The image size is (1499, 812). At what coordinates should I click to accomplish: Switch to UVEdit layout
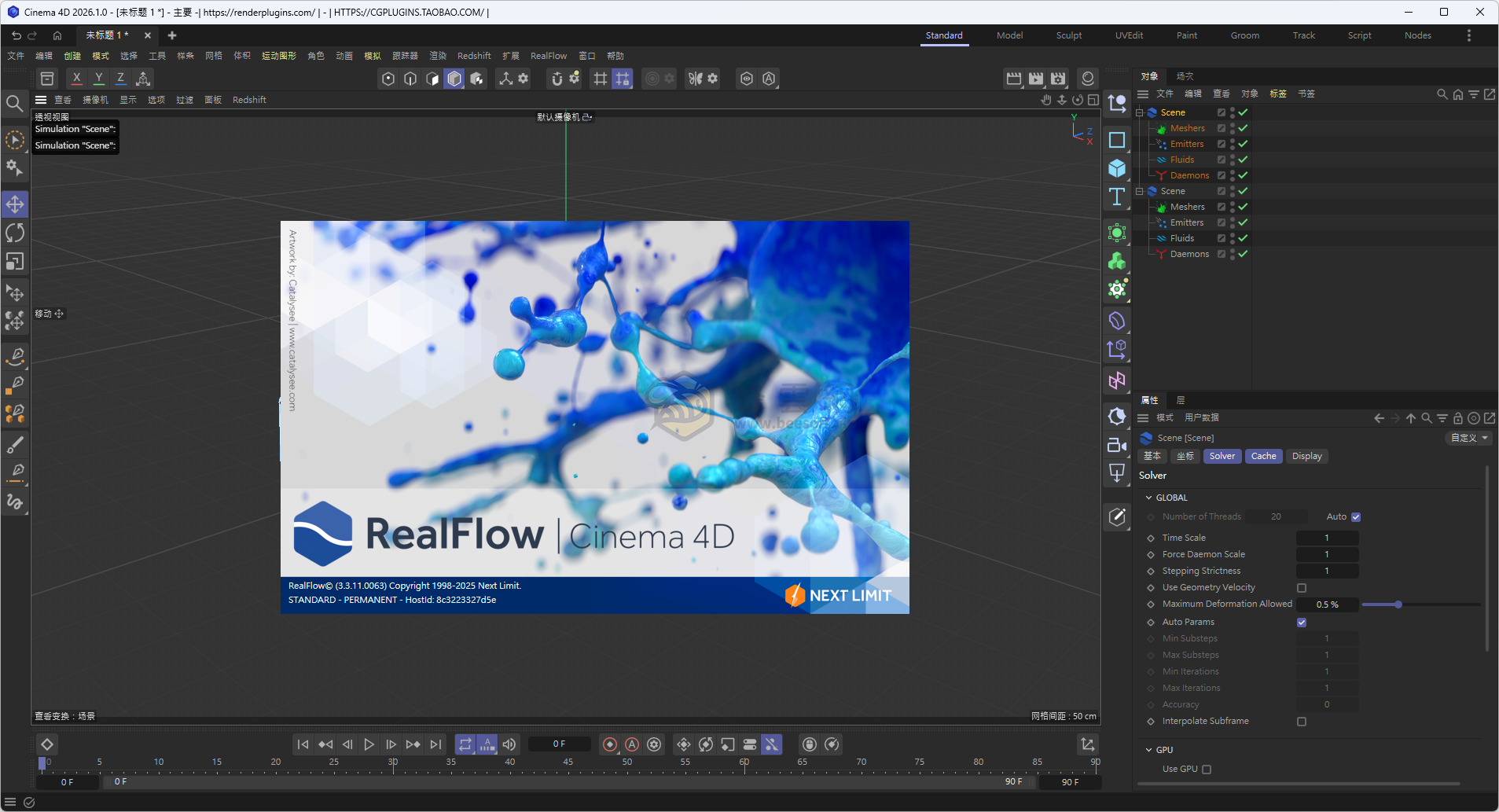[1129, 35]
